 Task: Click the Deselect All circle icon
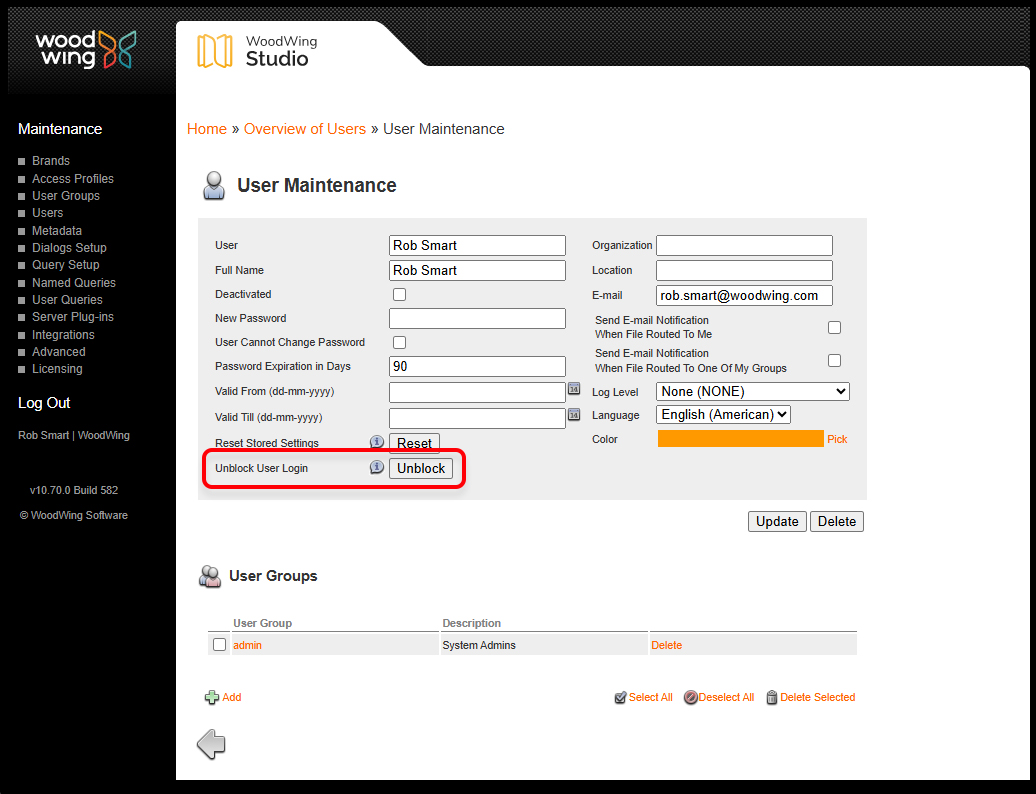pyautogui.click(x=690, y=698)
